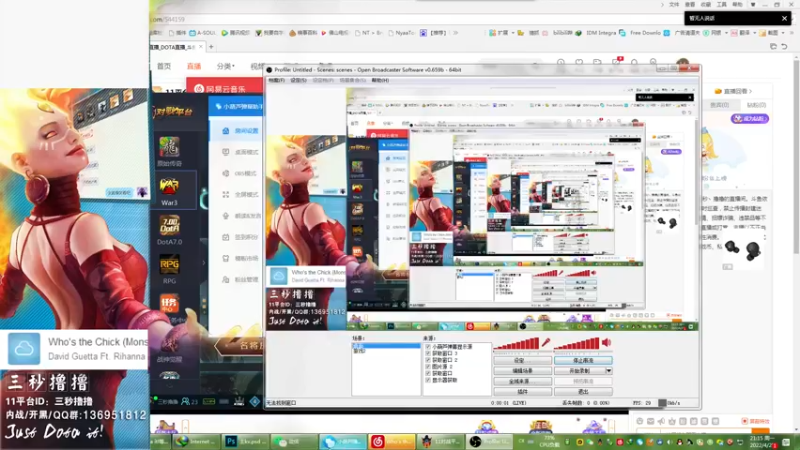Open the browser 工具 menu
This screenshot has width=800, height=450.
721,5
